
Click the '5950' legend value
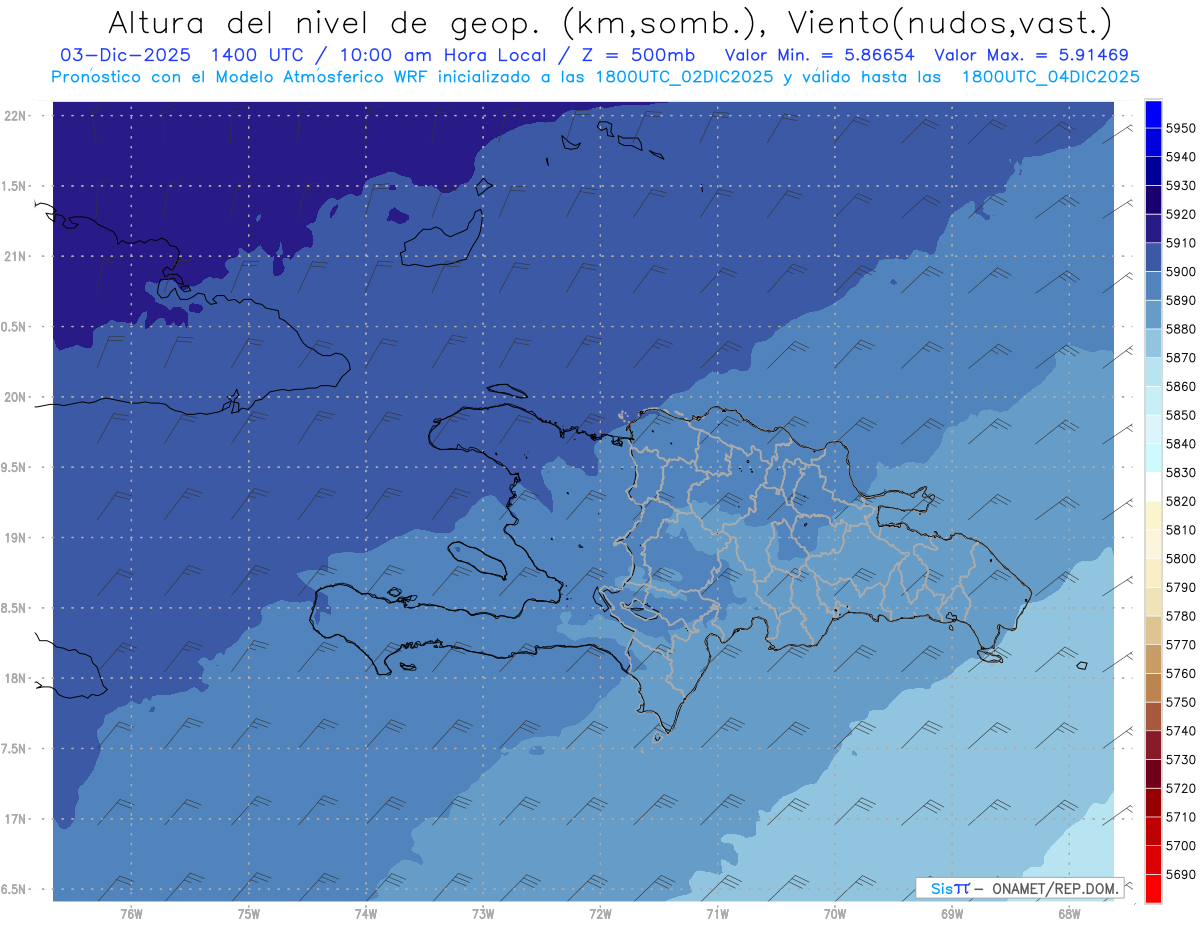coord(1180,128)
